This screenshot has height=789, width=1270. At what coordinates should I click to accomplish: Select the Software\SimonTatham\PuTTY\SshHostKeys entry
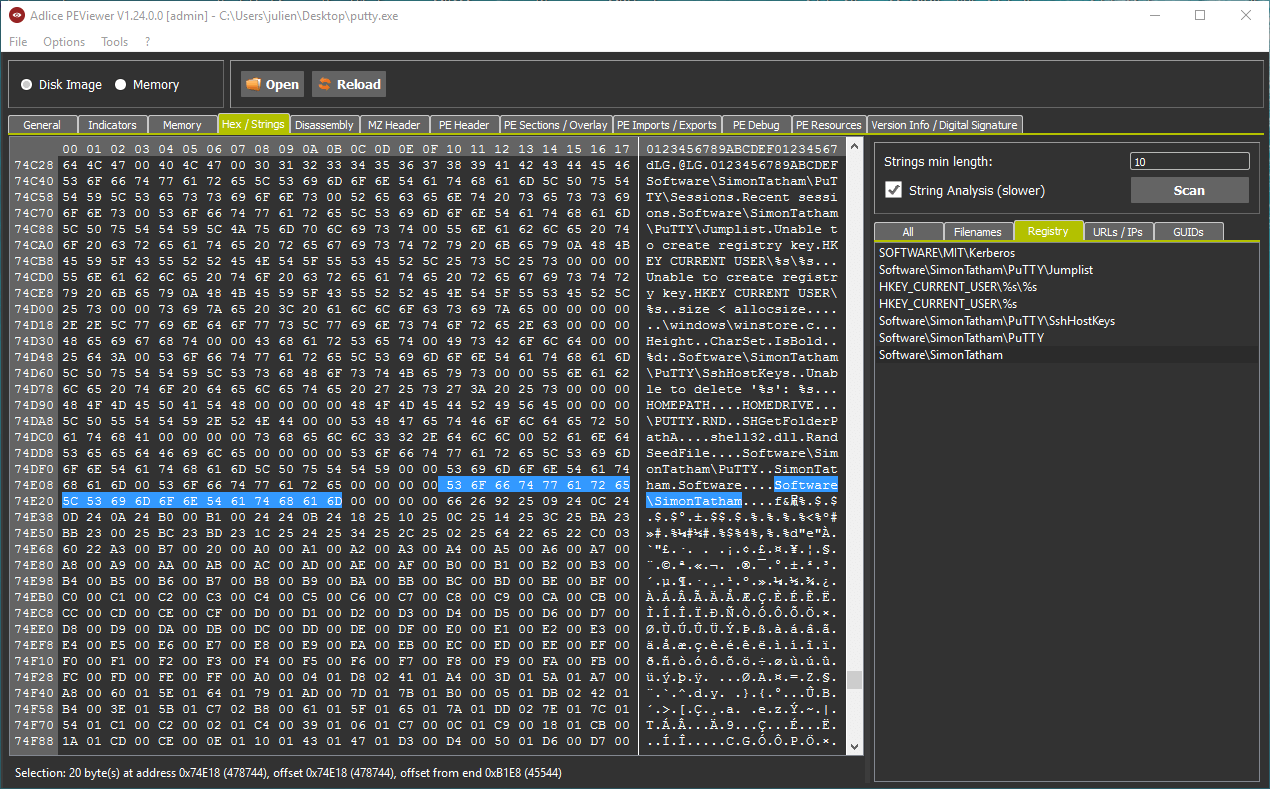click(x=996, y=321)
